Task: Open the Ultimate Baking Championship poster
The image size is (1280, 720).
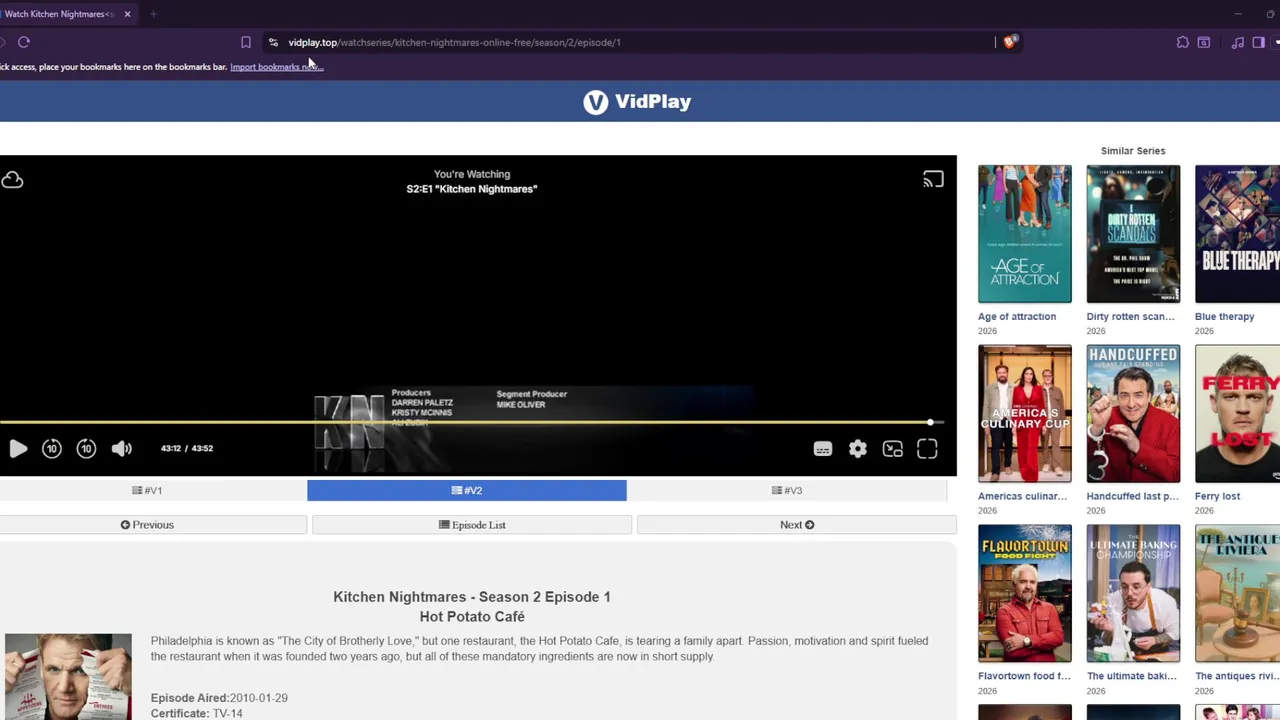Action: point(1133,594)
